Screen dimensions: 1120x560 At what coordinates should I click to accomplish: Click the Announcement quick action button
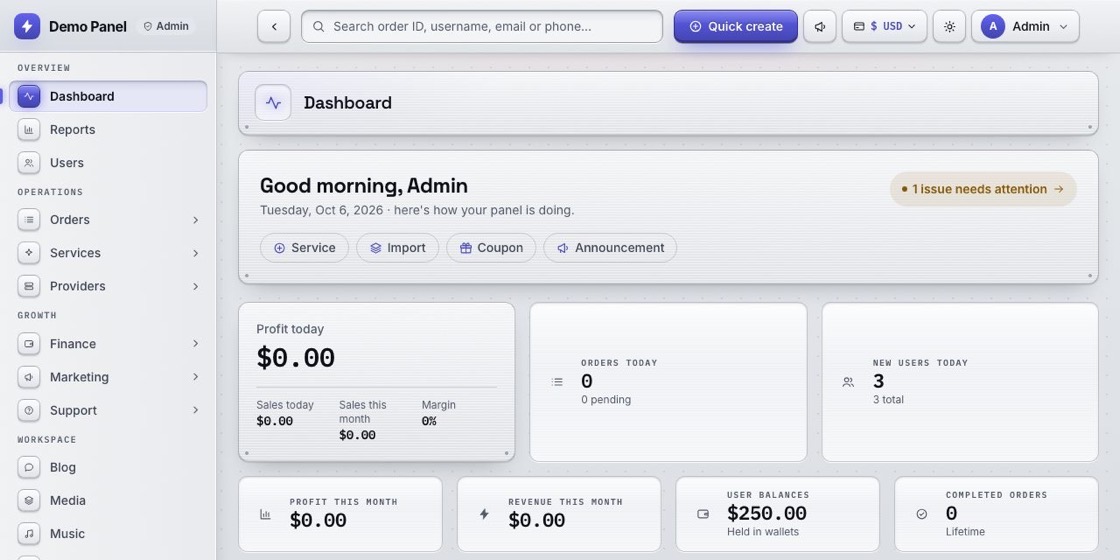click(610, 248)
